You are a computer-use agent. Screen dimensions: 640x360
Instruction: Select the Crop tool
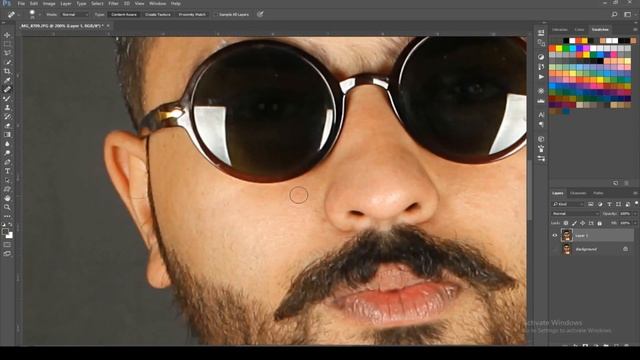pos(7,71)
